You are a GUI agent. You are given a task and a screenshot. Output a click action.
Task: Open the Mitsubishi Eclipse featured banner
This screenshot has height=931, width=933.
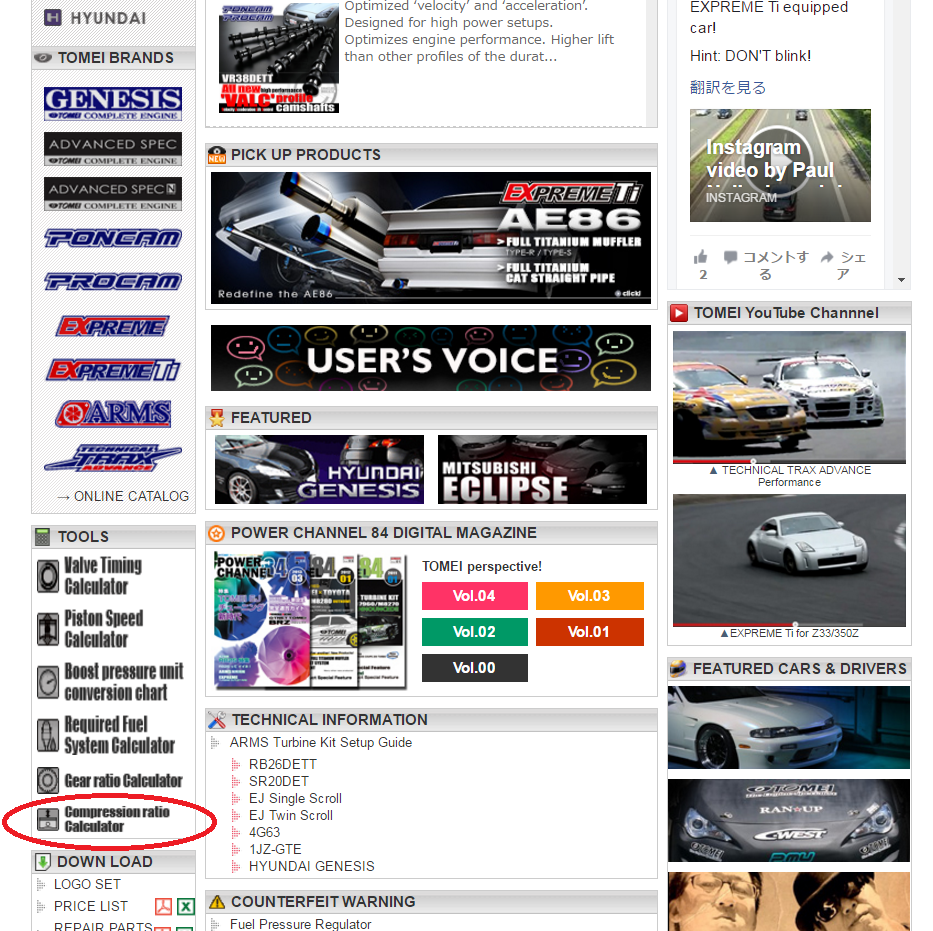click(542, 469)
